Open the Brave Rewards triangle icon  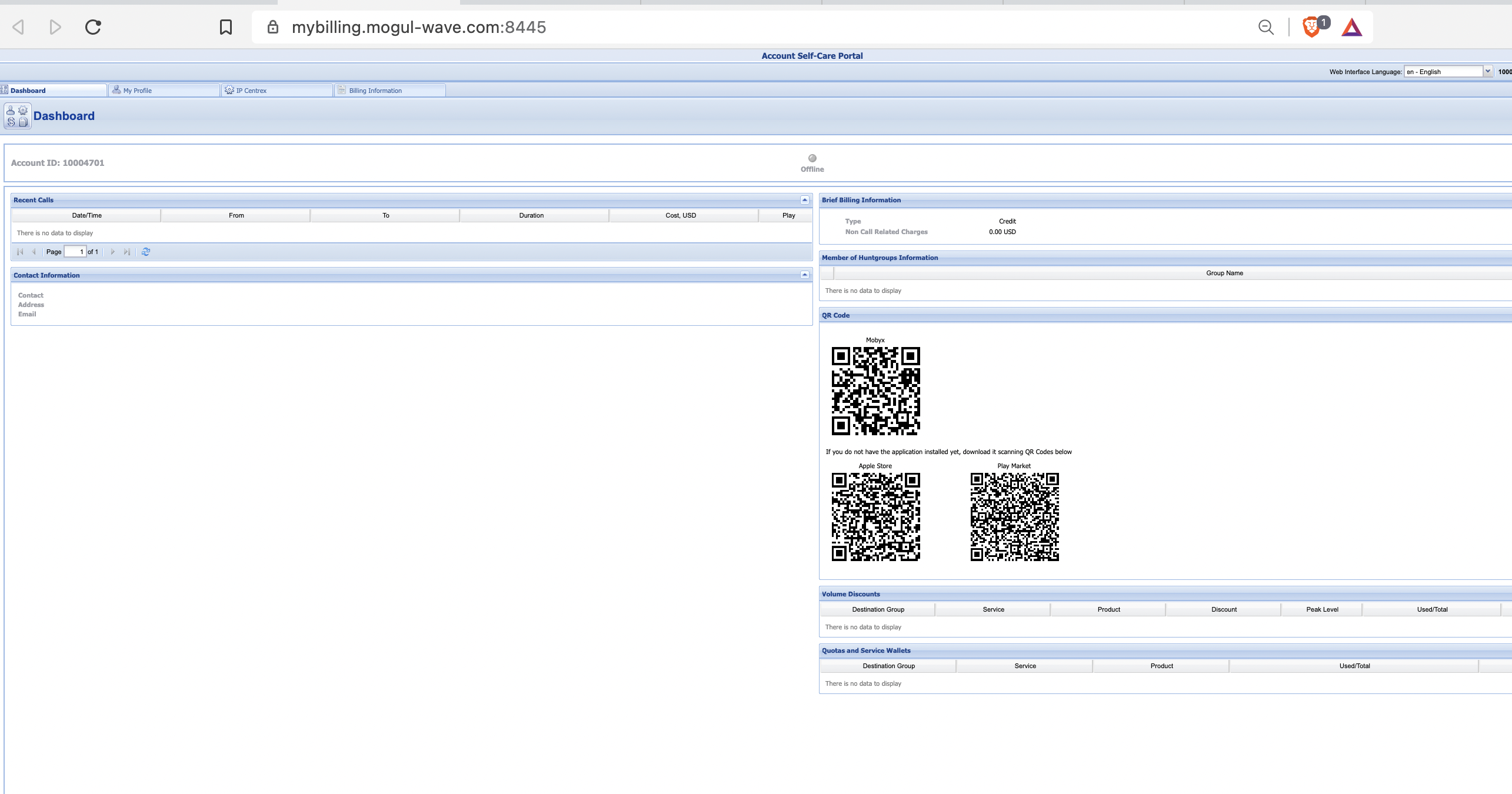1352,27
